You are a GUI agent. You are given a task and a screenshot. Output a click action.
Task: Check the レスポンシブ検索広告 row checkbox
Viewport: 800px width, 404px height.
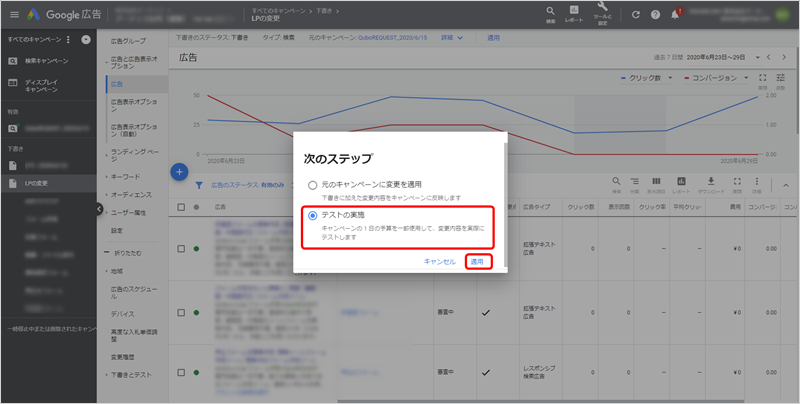pos(181,372)
